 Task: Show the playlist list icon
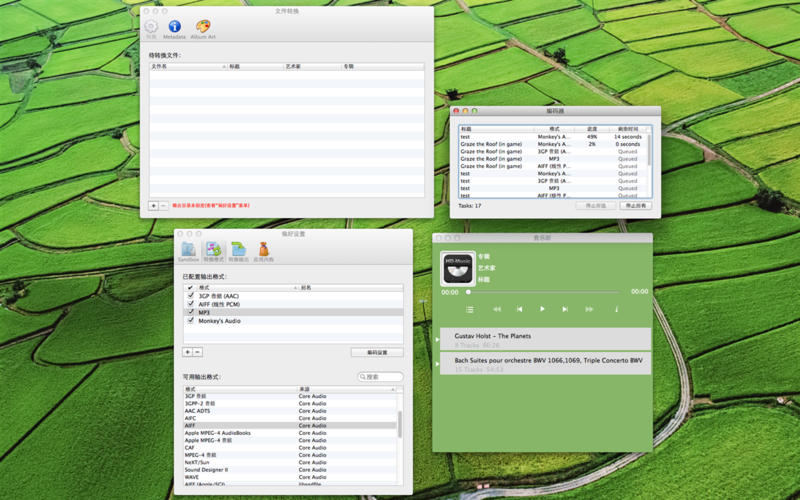tap(470, 310)
